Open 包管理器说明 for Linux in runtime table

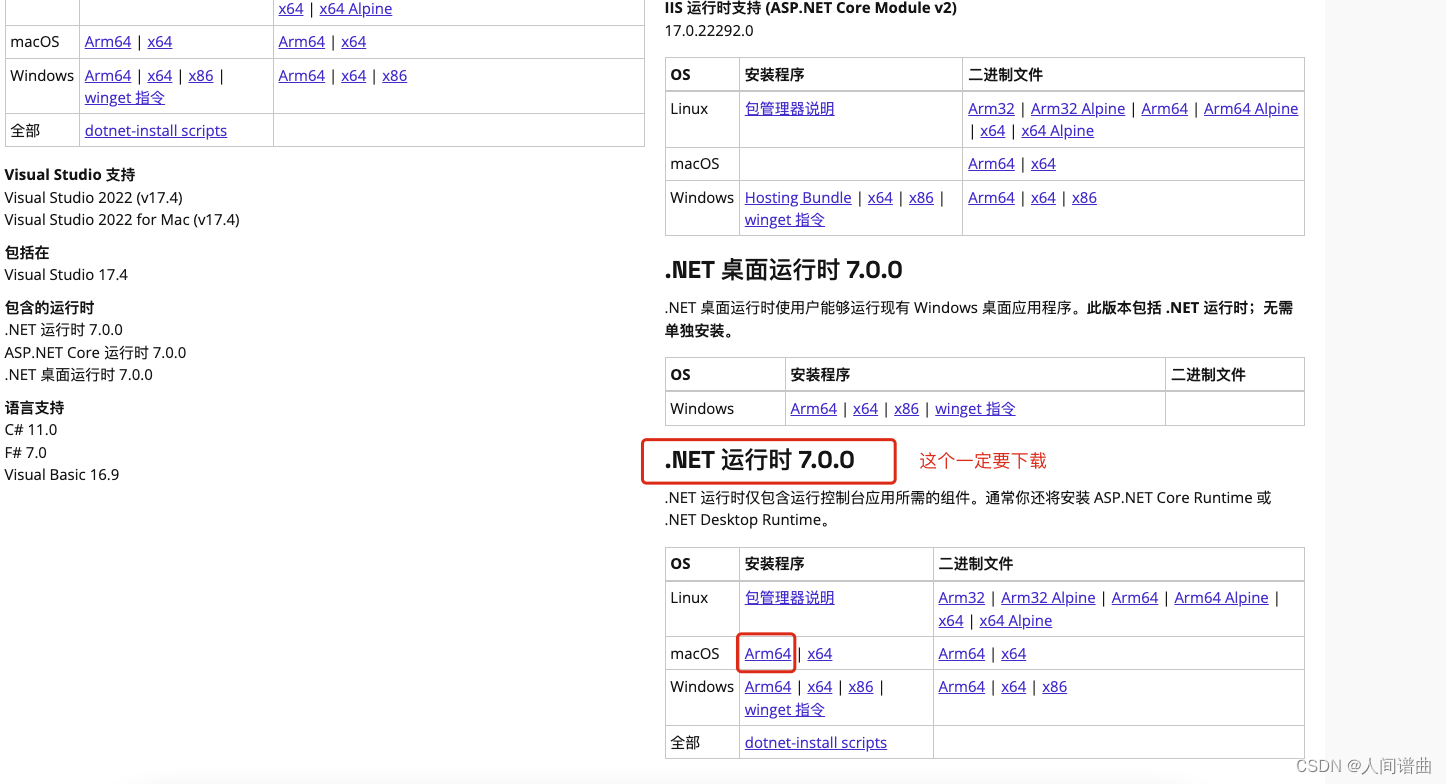[x=789, y=597]
